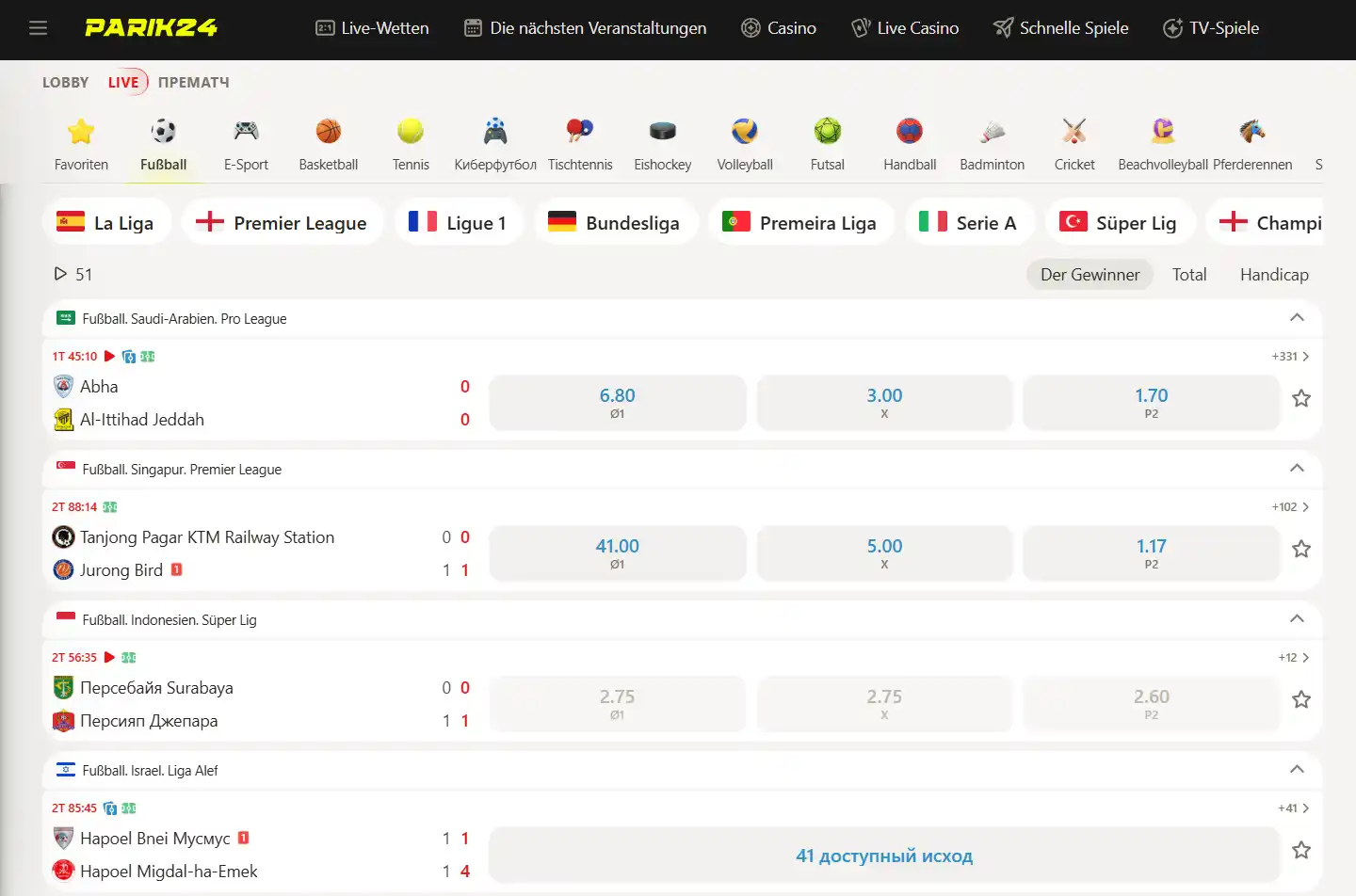Open the 41 доступный исход markets

884,856
